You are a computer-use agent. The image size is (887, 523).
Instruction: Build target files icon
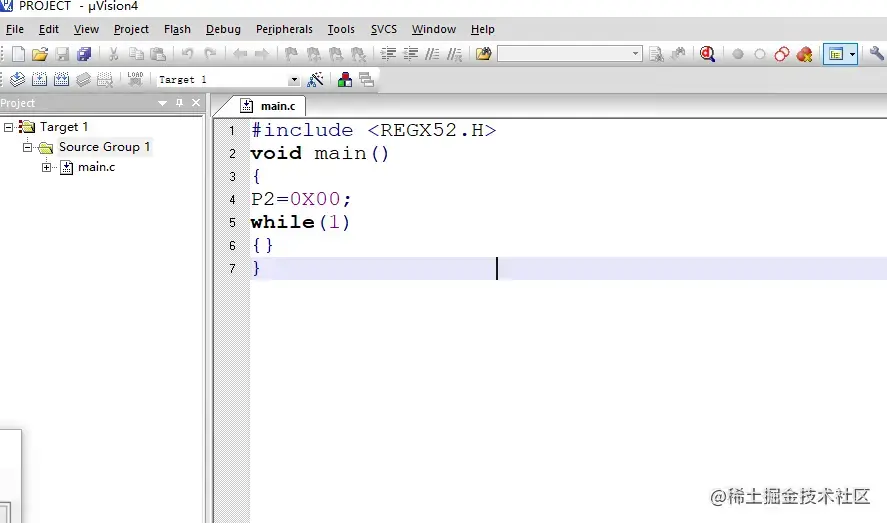click(x=40, y=79)
